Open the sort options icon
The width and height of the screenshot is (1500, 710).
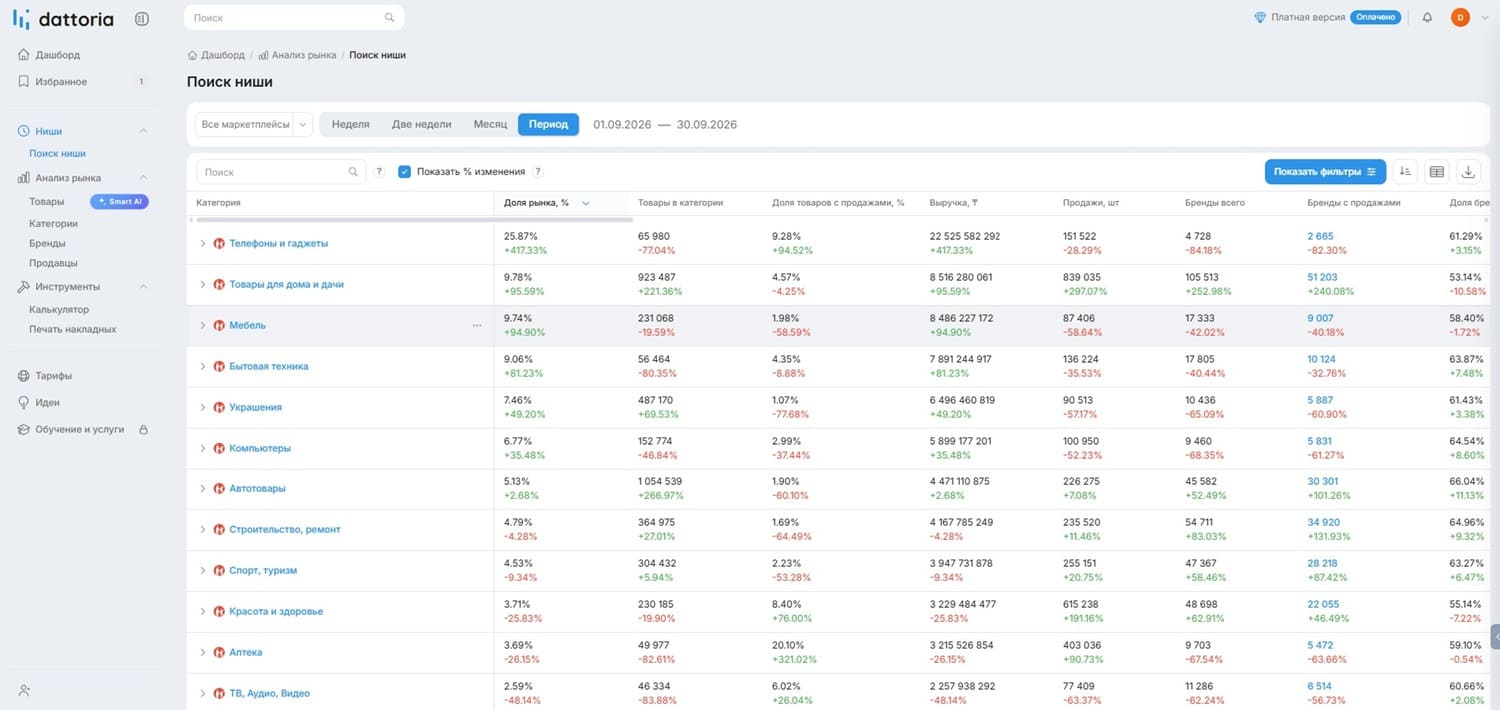coord(1405,172)
